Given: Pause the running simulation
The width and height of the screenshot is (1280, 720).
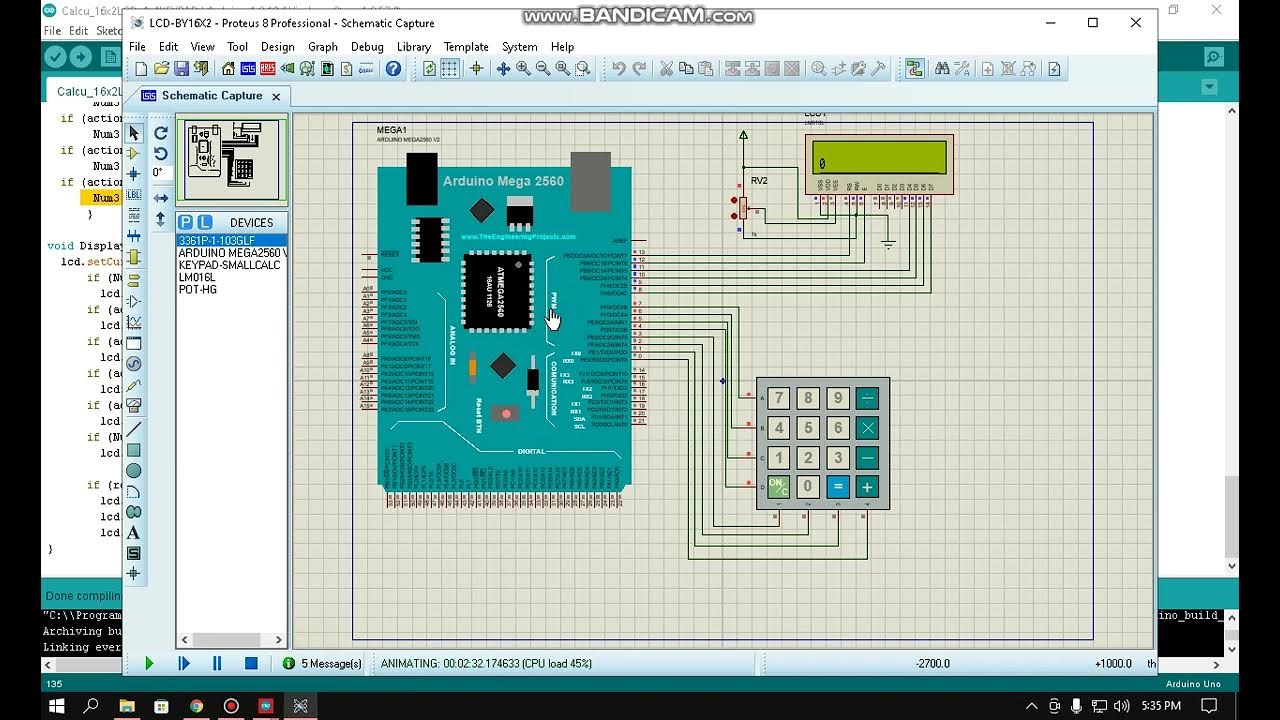Looking at the screenshot, I should pos(217,663).
